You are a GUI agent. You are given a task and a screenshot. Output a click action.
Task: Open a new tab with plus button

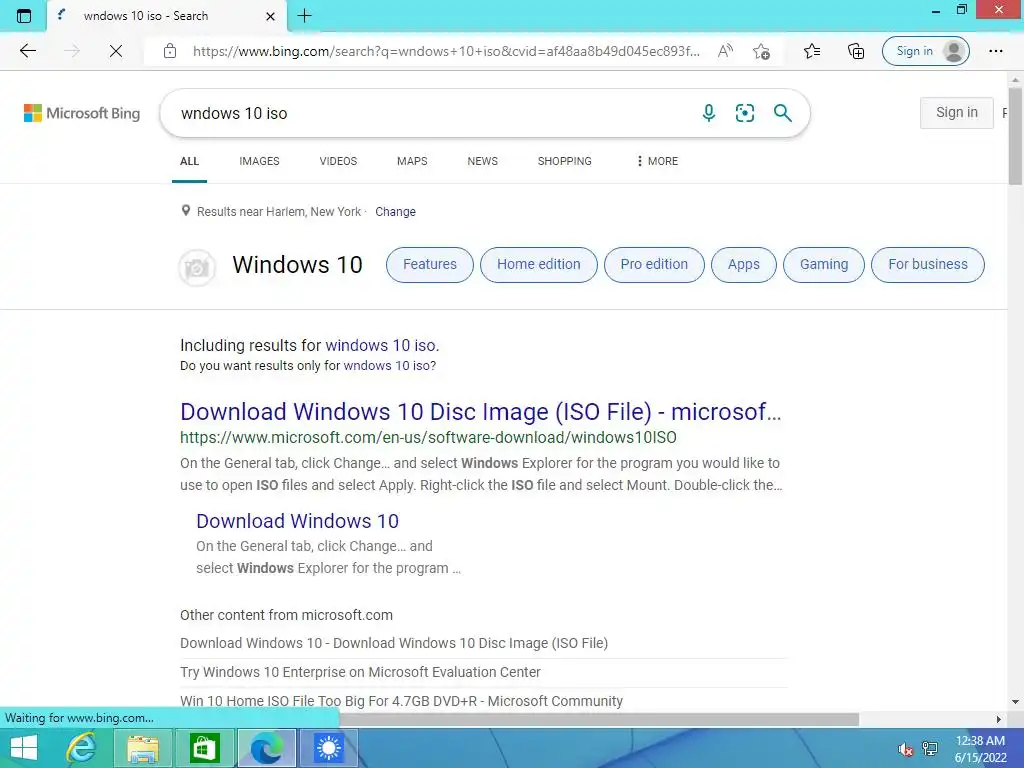pyautogui.click(x=304, y=16)
